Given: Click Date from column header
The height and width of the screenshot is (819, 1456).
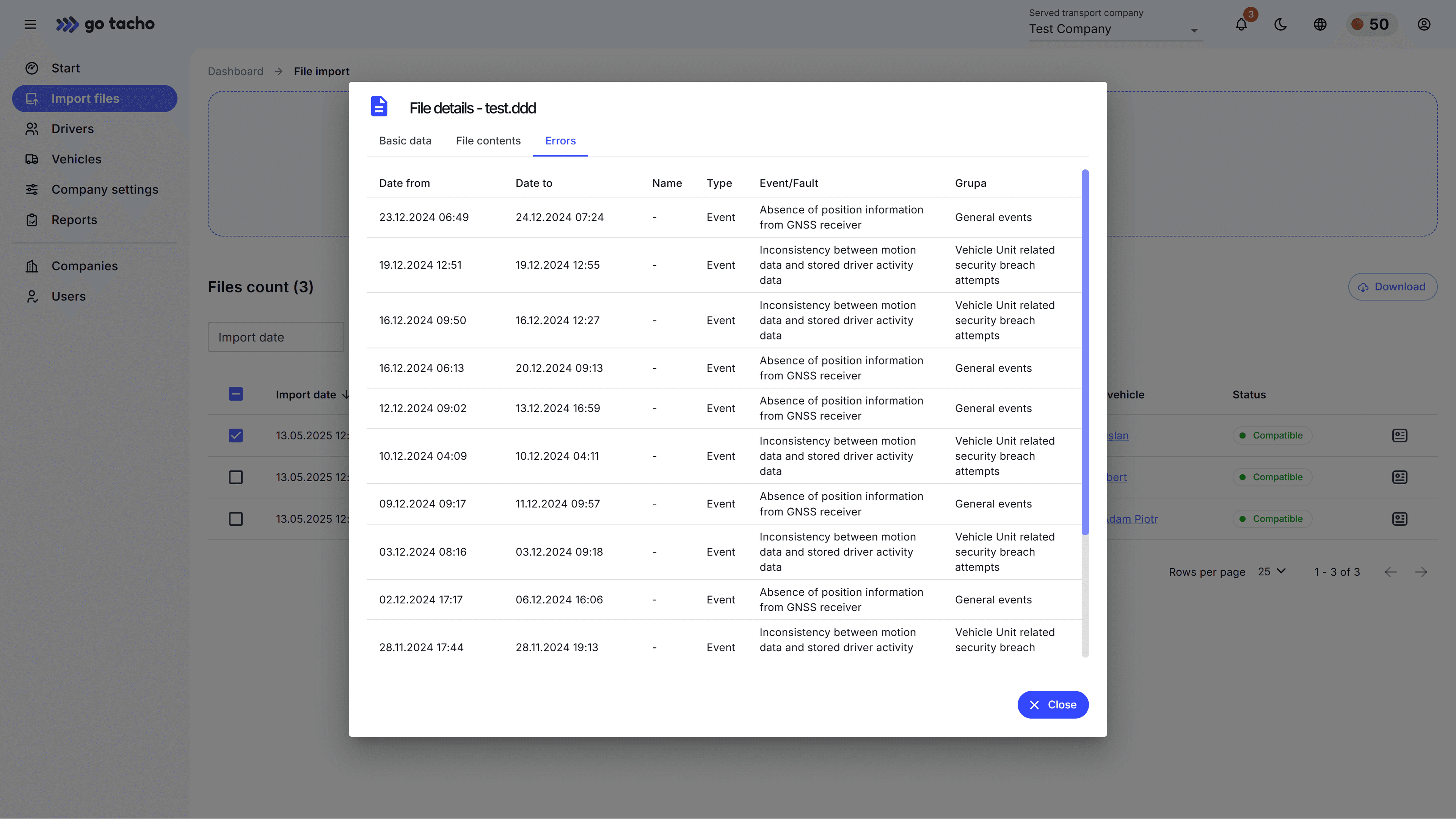Looking at the screenshot, I should [404, 183].
